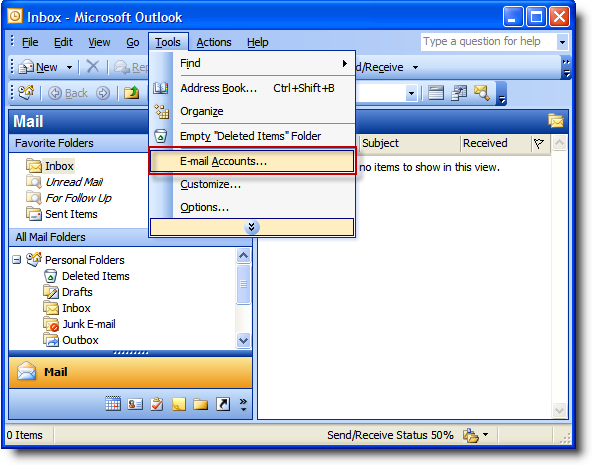
Task: Click the folder list scroll down arrow
Action: click(x=244, y=341)
